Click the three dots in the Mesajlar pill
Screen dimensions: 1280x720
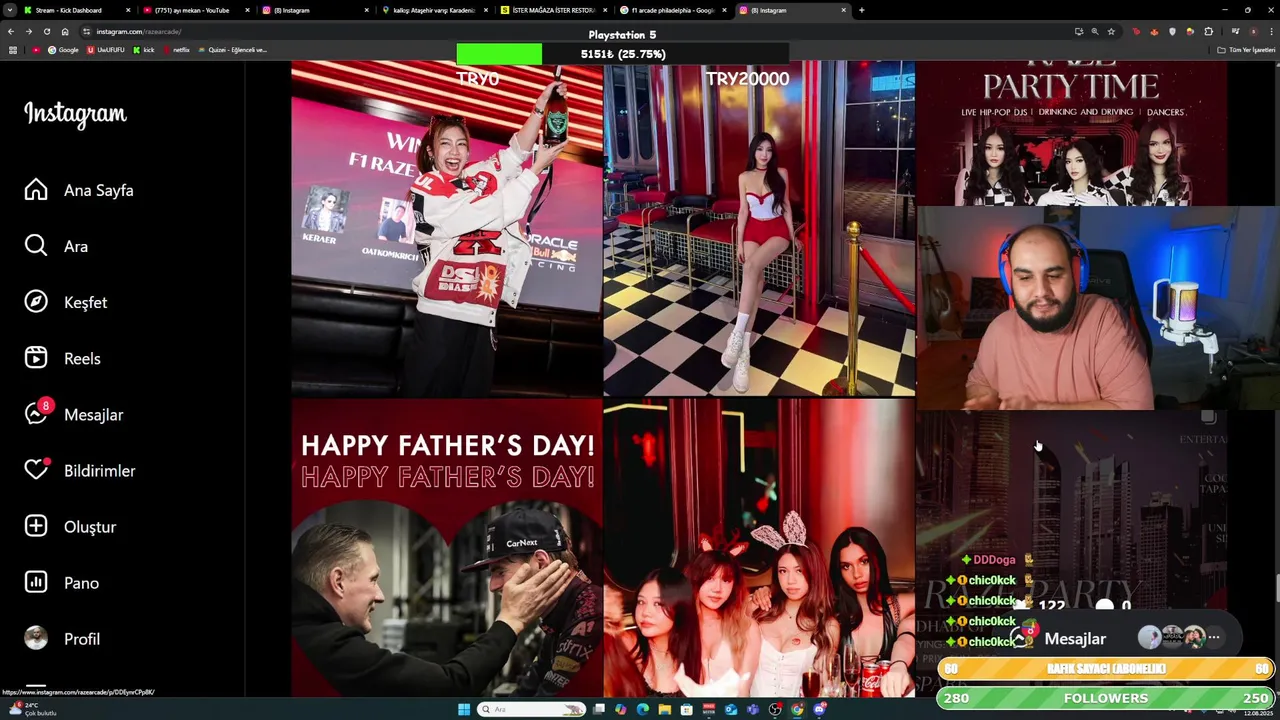click(x=1214, y=637)
